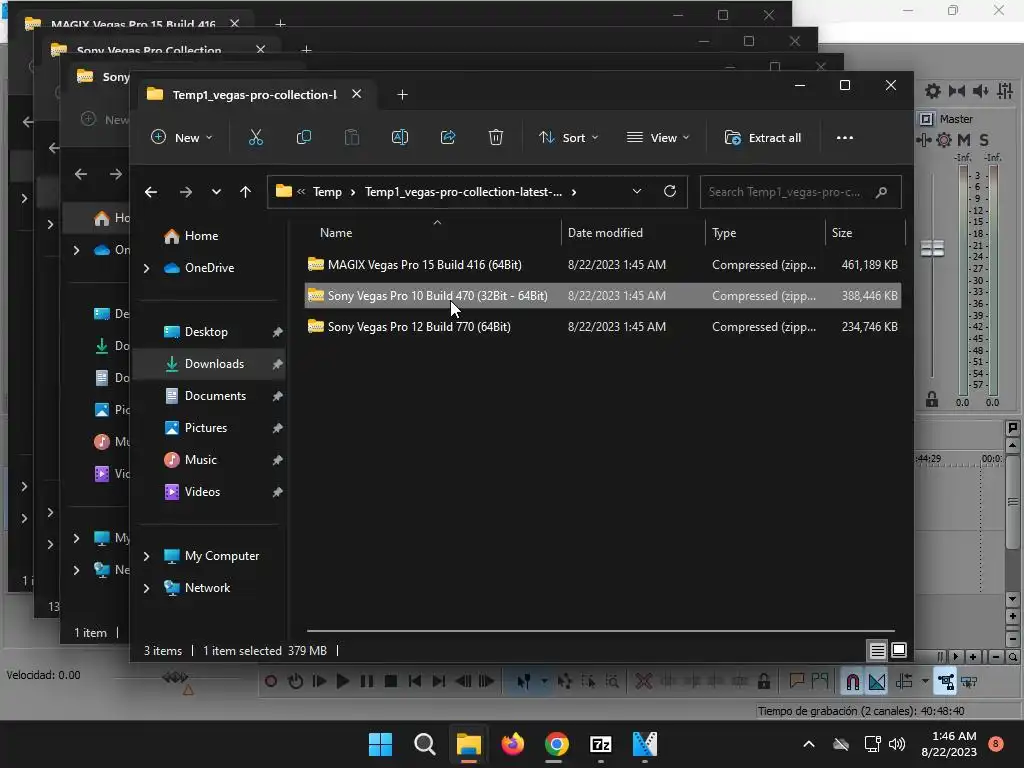This screenshot has height=768, width=1024.
Task: Select the Zoom Edit tool in Vegas
Action: pos(612,682)
